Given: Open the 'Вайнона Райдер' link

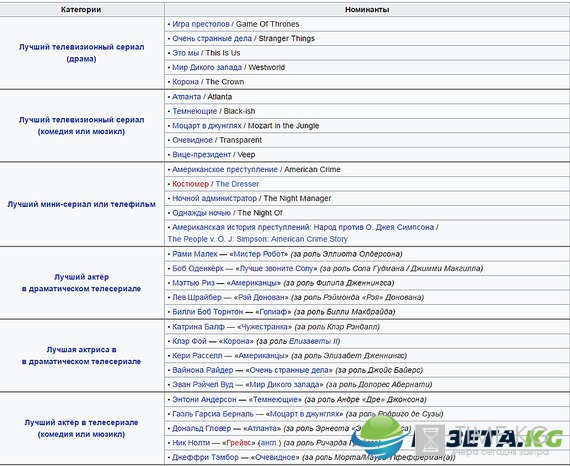Looking at the screenshot, I should (202, 370).
